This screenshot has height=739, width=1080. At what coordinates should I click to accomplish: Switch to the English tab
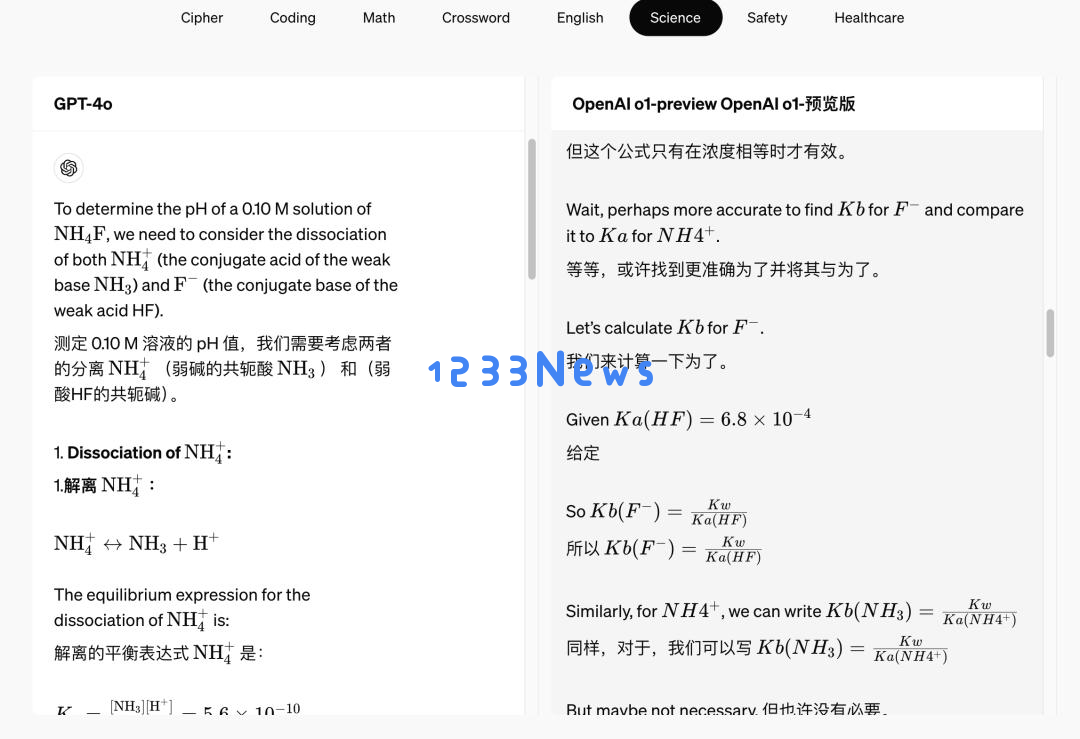coord(579,18)
